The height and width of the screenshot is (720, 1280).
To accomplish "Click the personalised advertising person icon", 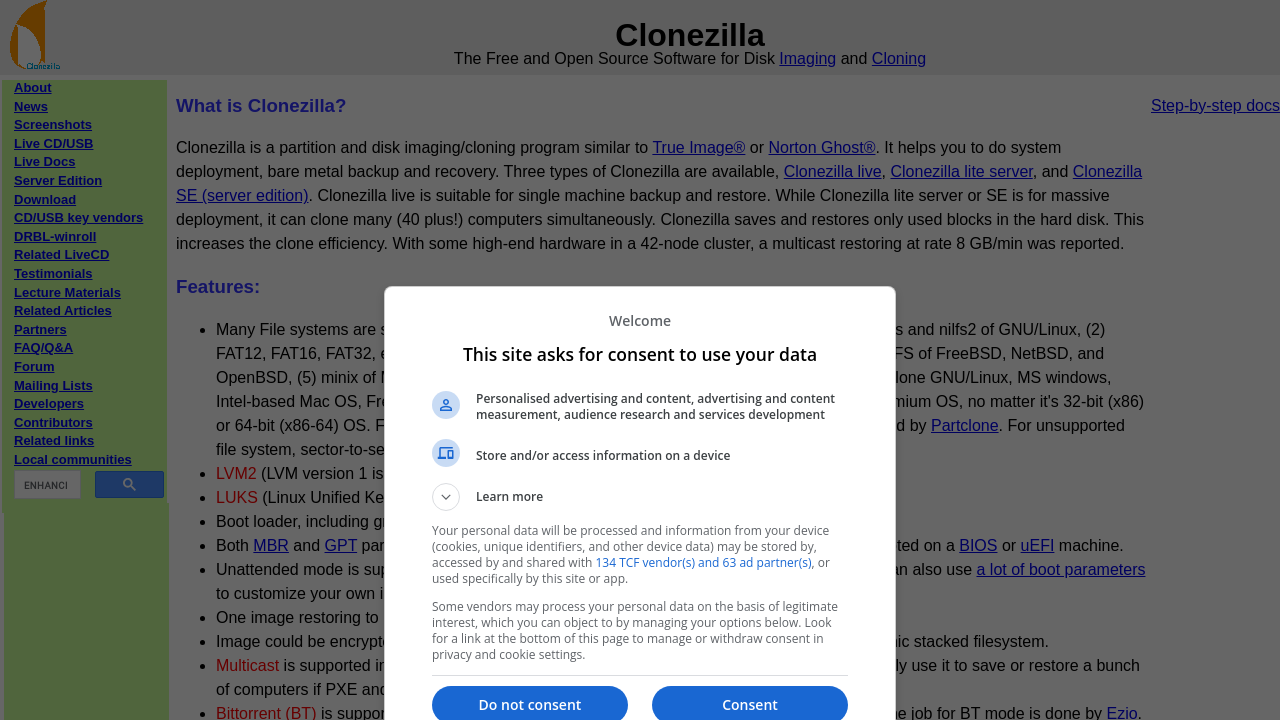I will pos(446,405).
